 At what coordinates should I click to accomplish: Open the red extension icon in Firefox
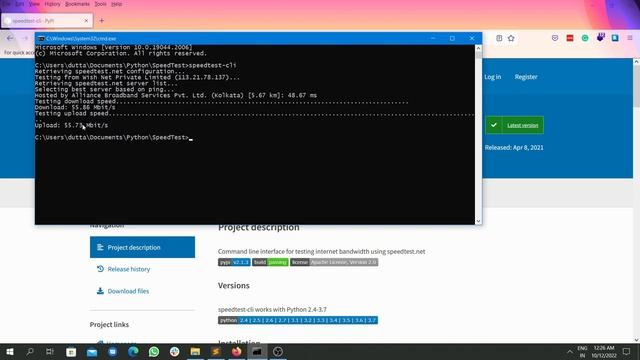tap(570, 38)
